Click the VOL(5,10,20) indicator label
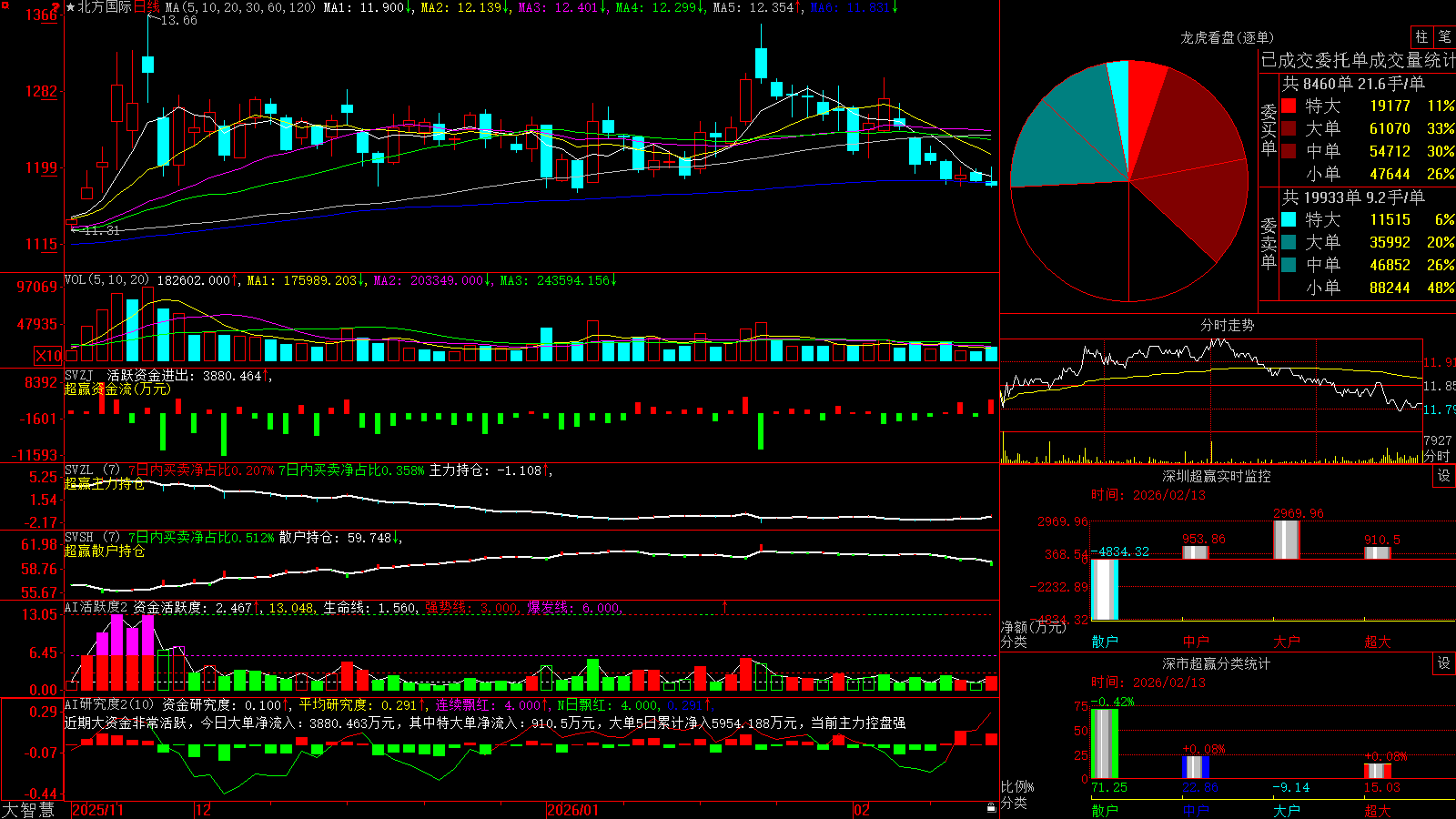This screenshot has height=819, width=1456. click(x=107, y=280)
